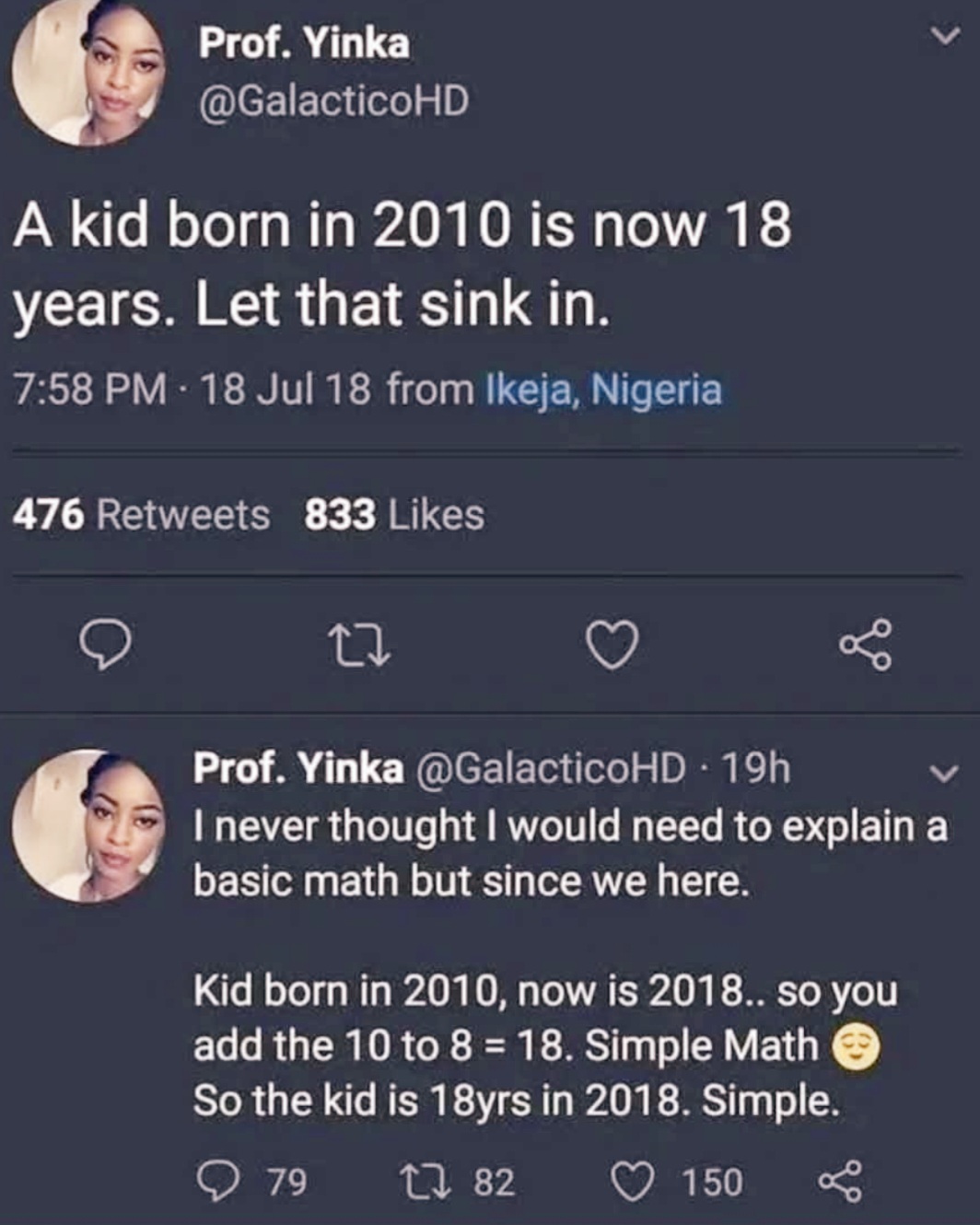
Task: Like the reply with 150 likes
Action: pos(633,1181)
